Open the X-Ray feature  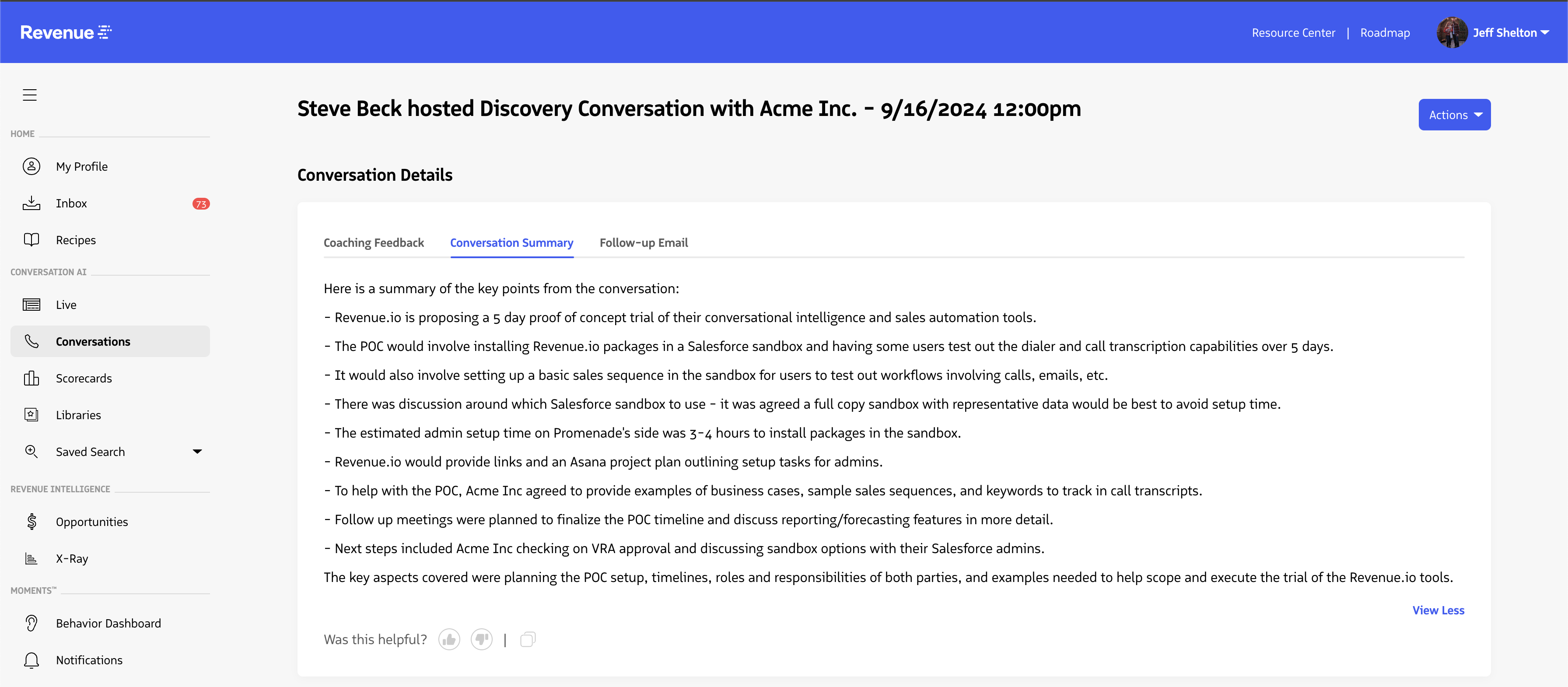click(71, 558)
